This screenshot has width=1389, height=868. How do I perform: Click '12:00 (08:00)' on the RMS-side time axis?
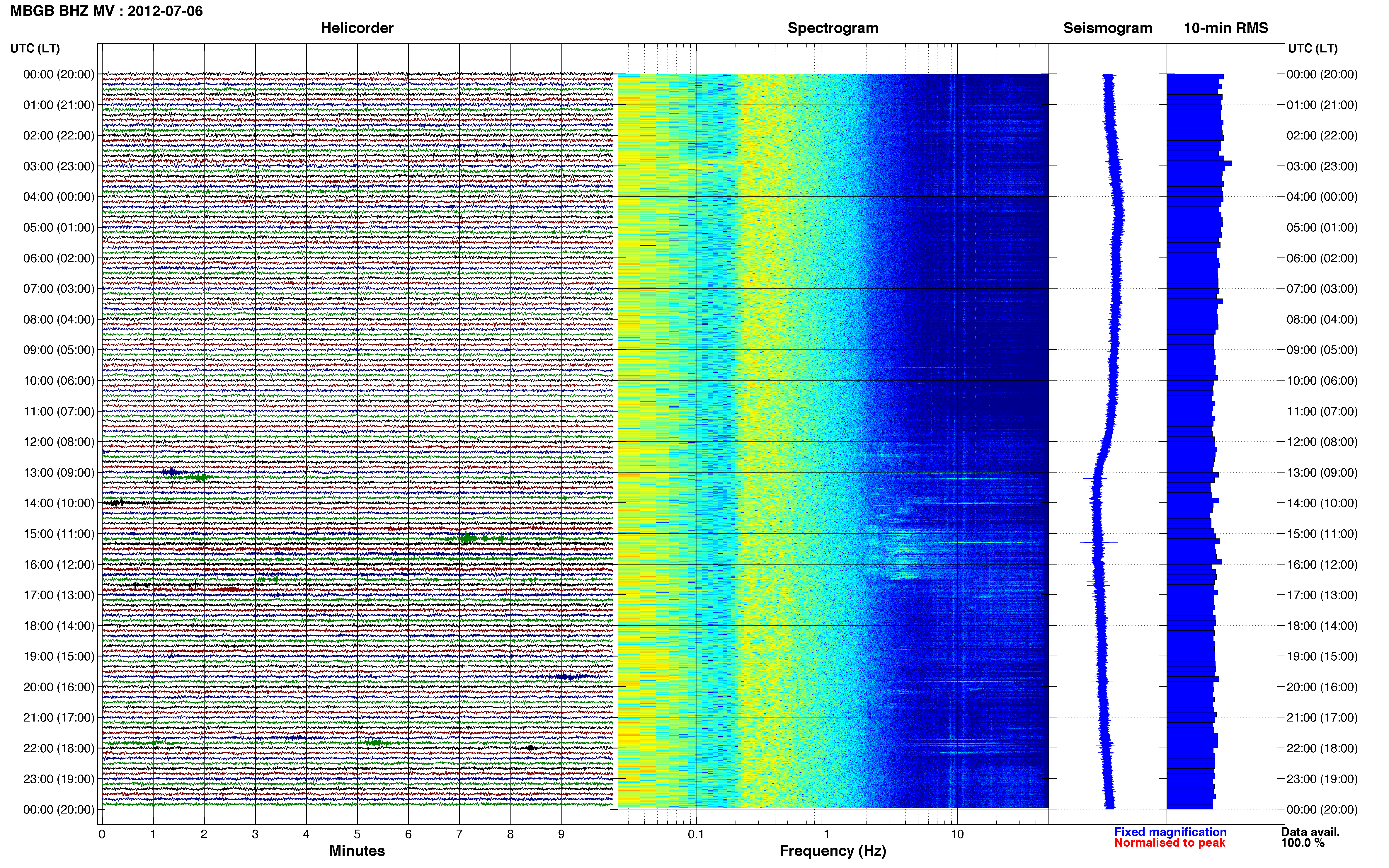point(1322,442)
